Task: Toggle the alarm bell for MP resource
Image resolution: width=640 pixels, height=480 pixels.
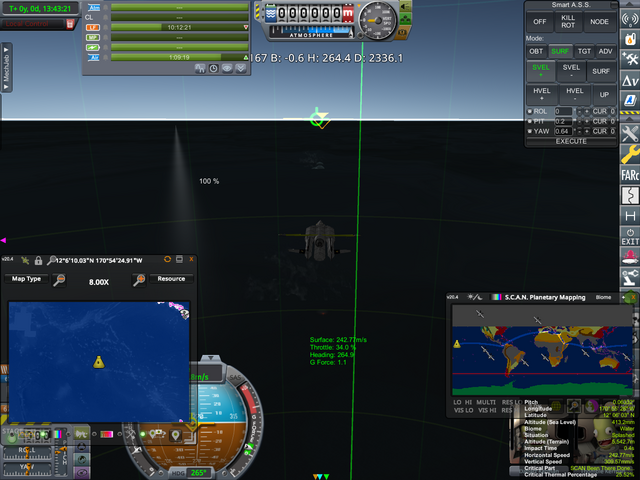Action: pyautogui.click(x=105, y=38)
